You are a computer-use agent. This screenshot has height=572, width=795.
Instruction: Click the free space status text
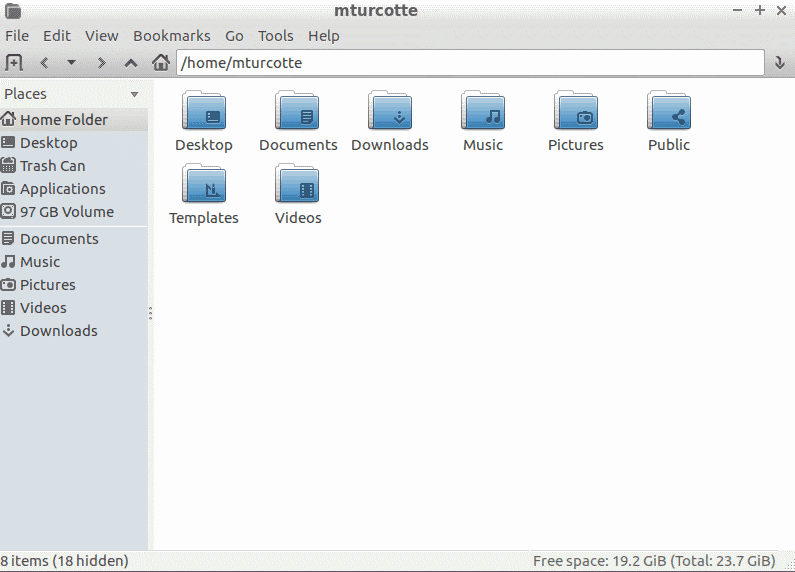click(x=654, y=561)
